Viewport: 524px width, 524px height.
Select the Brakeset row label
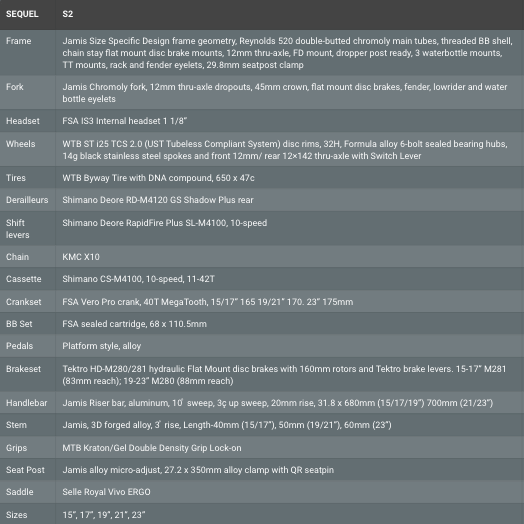(x=23, y=369)
